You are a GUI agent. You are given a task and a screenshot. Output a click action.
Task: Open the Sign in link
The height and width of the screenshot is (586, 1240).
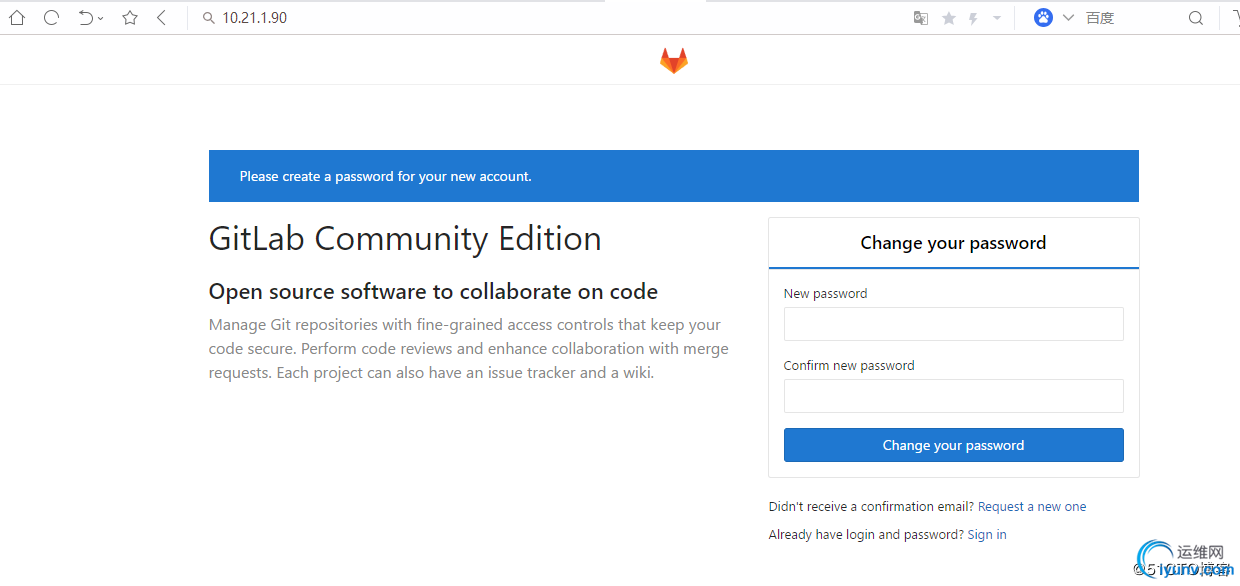point(987,535)
